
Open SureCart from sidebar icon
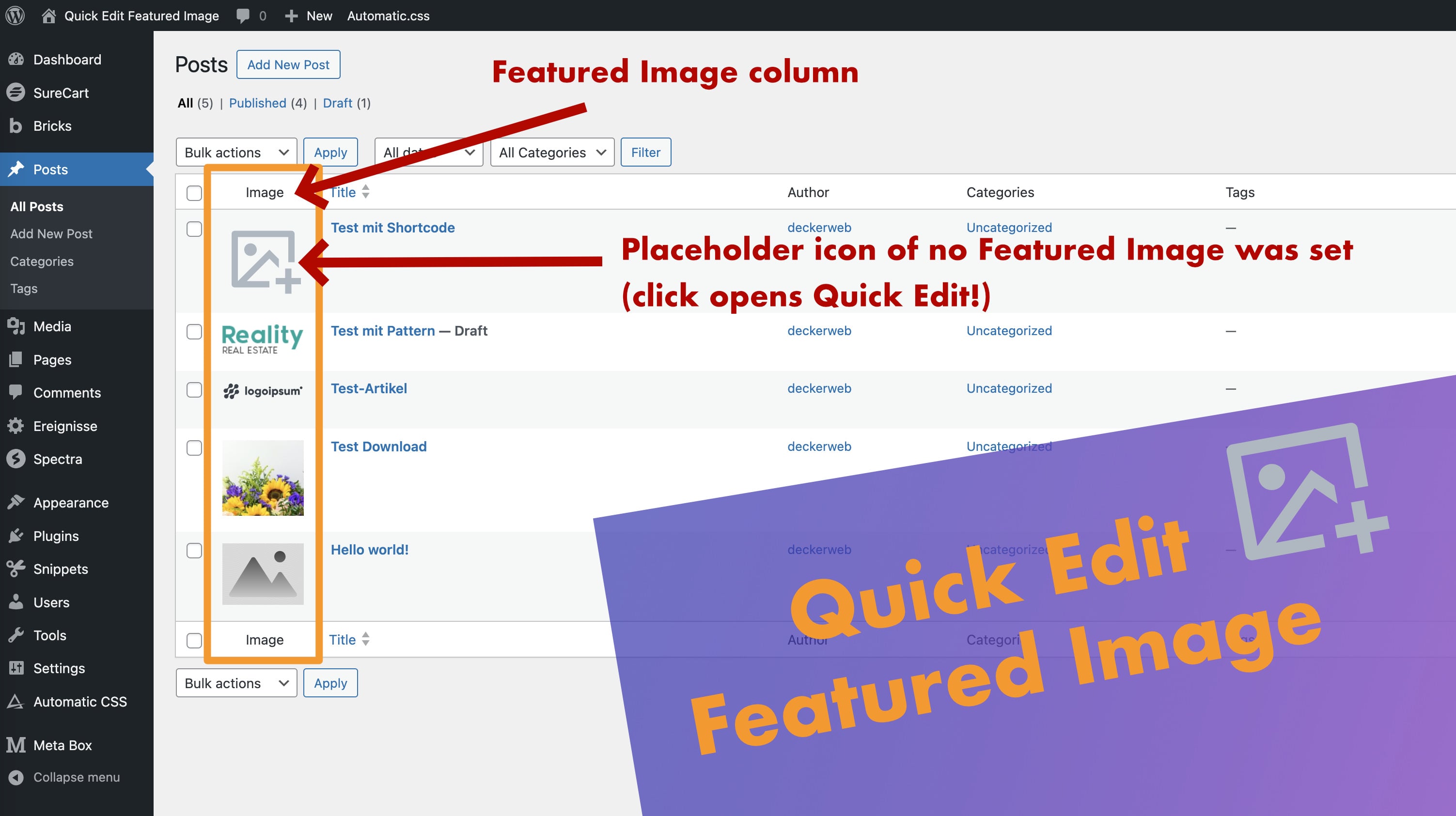16,92
